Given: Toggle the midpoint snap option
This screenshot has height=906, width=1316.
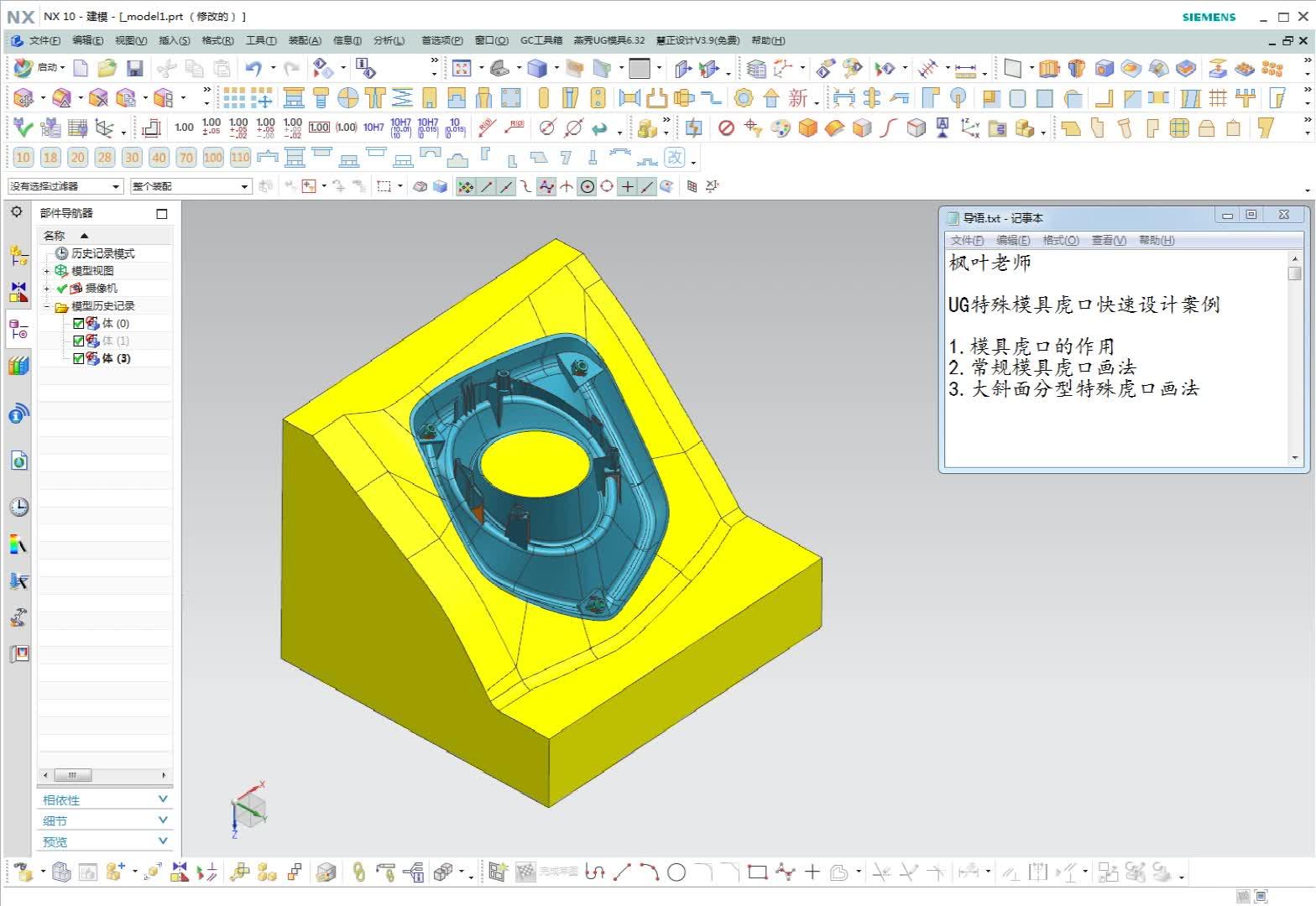Looking at the screenshot, I should click(x=506, y=186).
